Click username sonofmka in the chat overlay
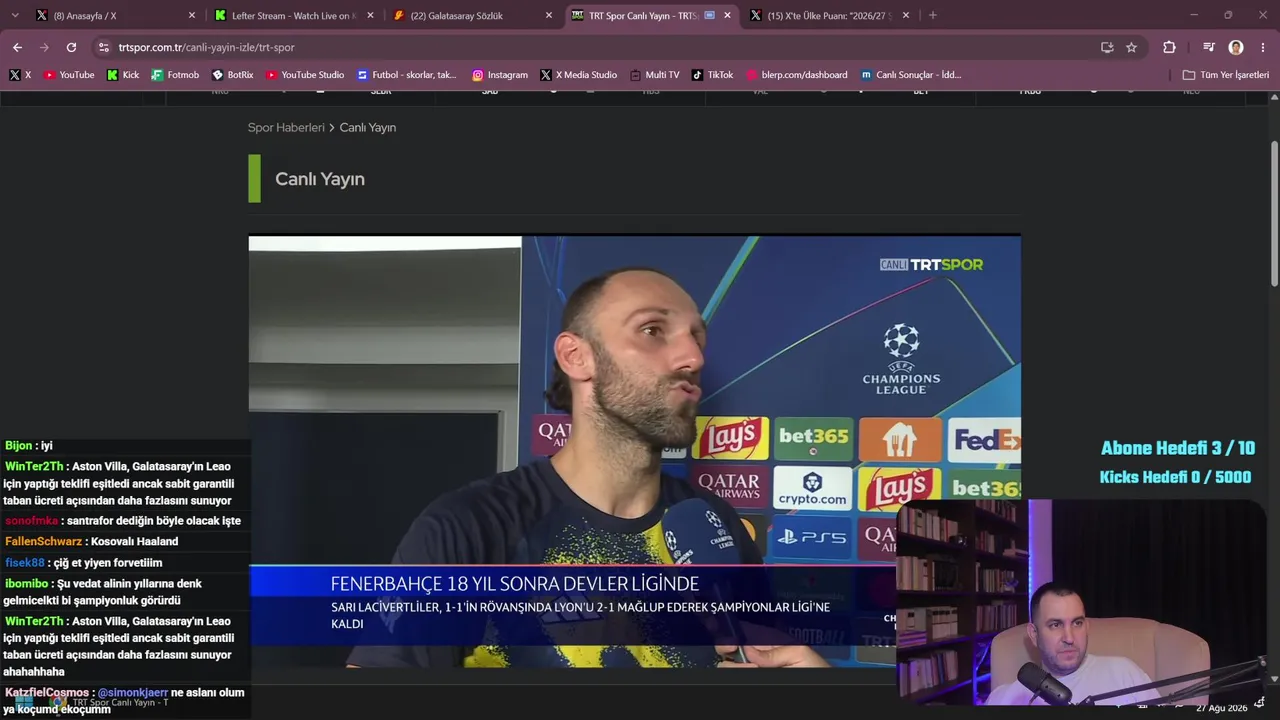The image size is (1280, 720). (32, 521)
